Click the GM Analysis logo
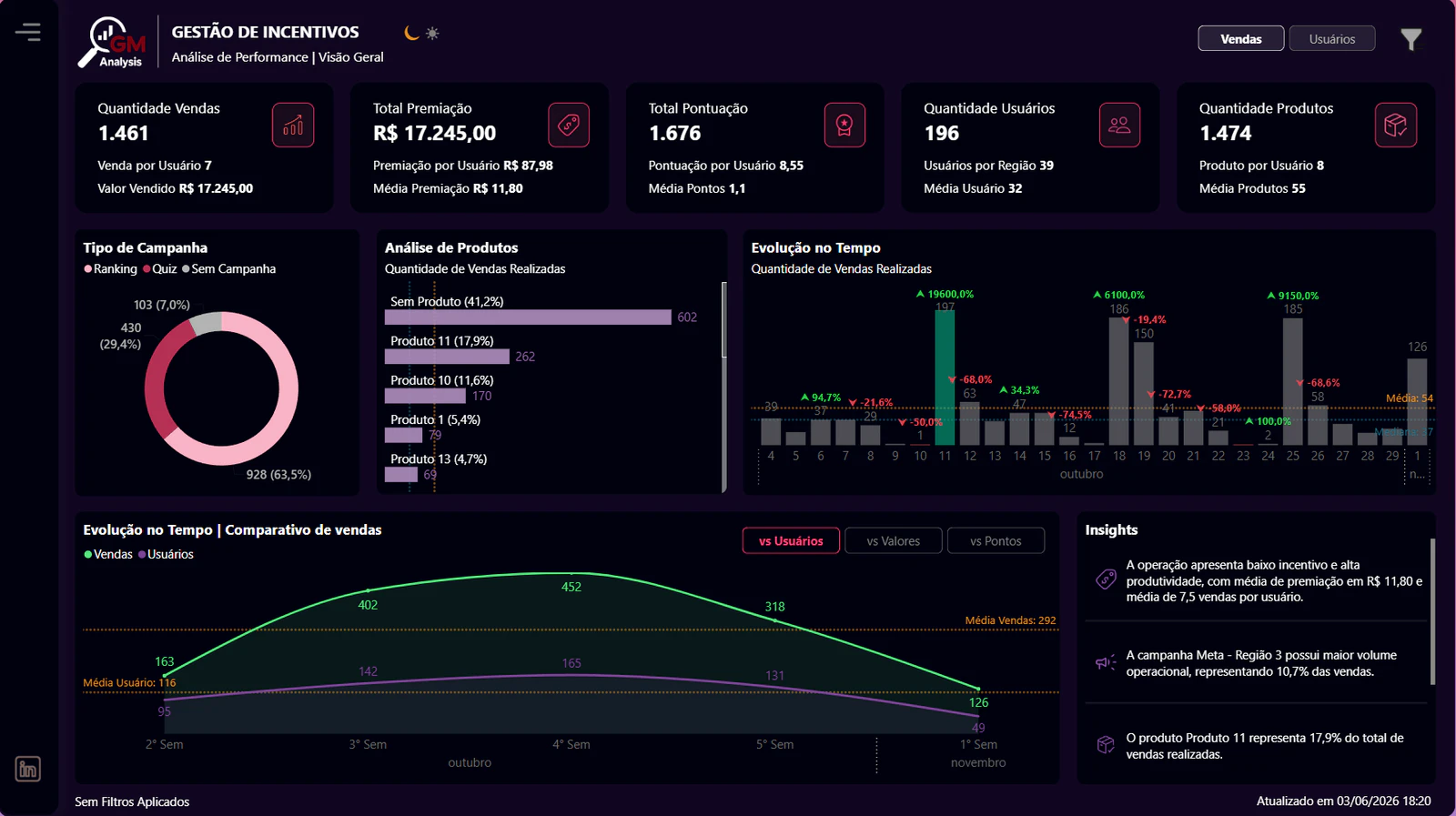The height and width of the screenshot is (816, 1456). [x=113, y=43]
